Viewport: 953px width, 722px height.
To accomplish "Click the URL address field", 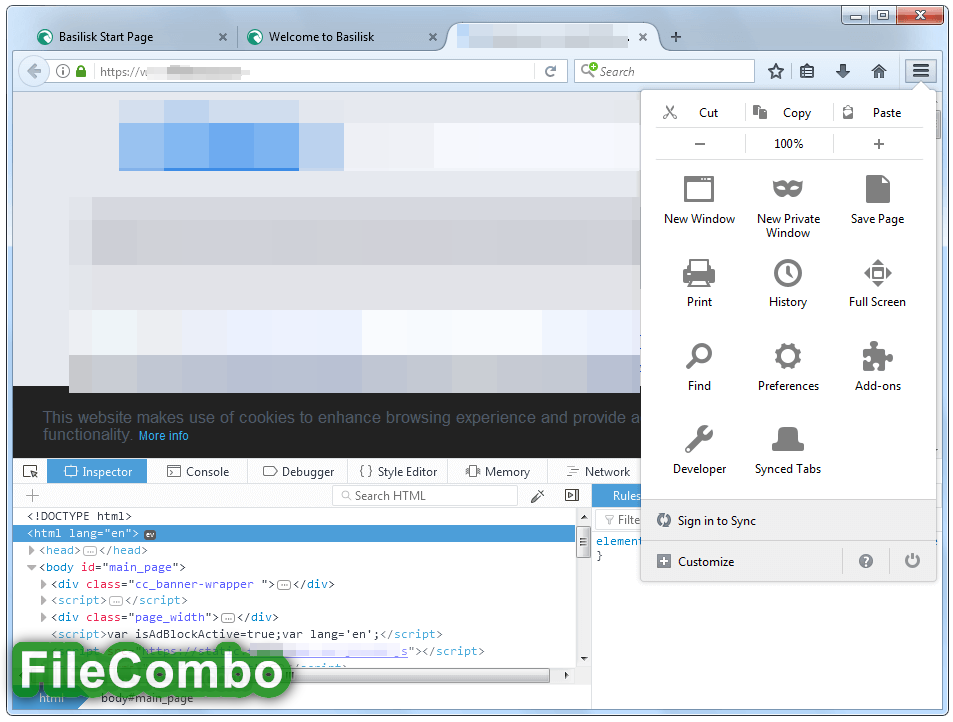I will [x=313, y=71].
